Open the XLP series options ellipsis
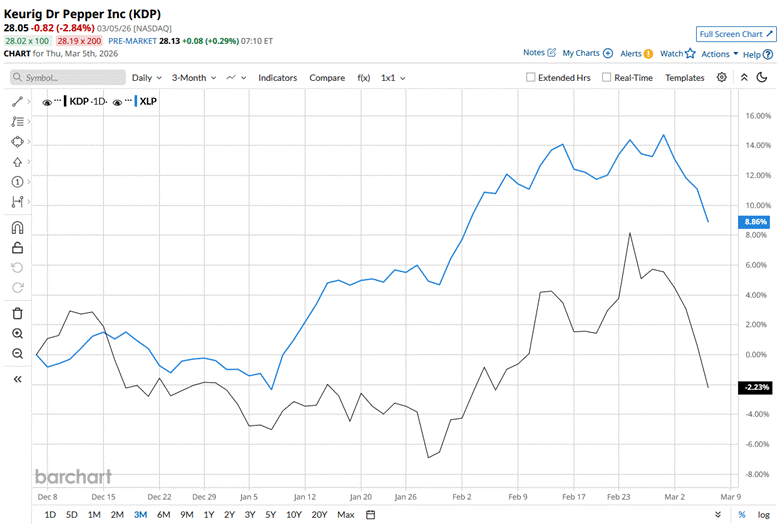The image size is (780, 524). 128,101
